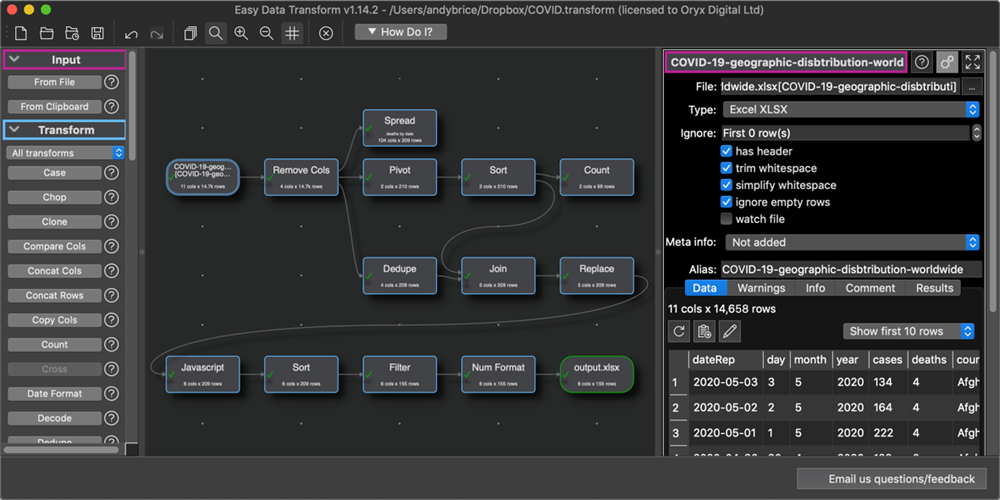Click the refresh icon below row count
The image size is (1000, 500).
coord(680,331)
